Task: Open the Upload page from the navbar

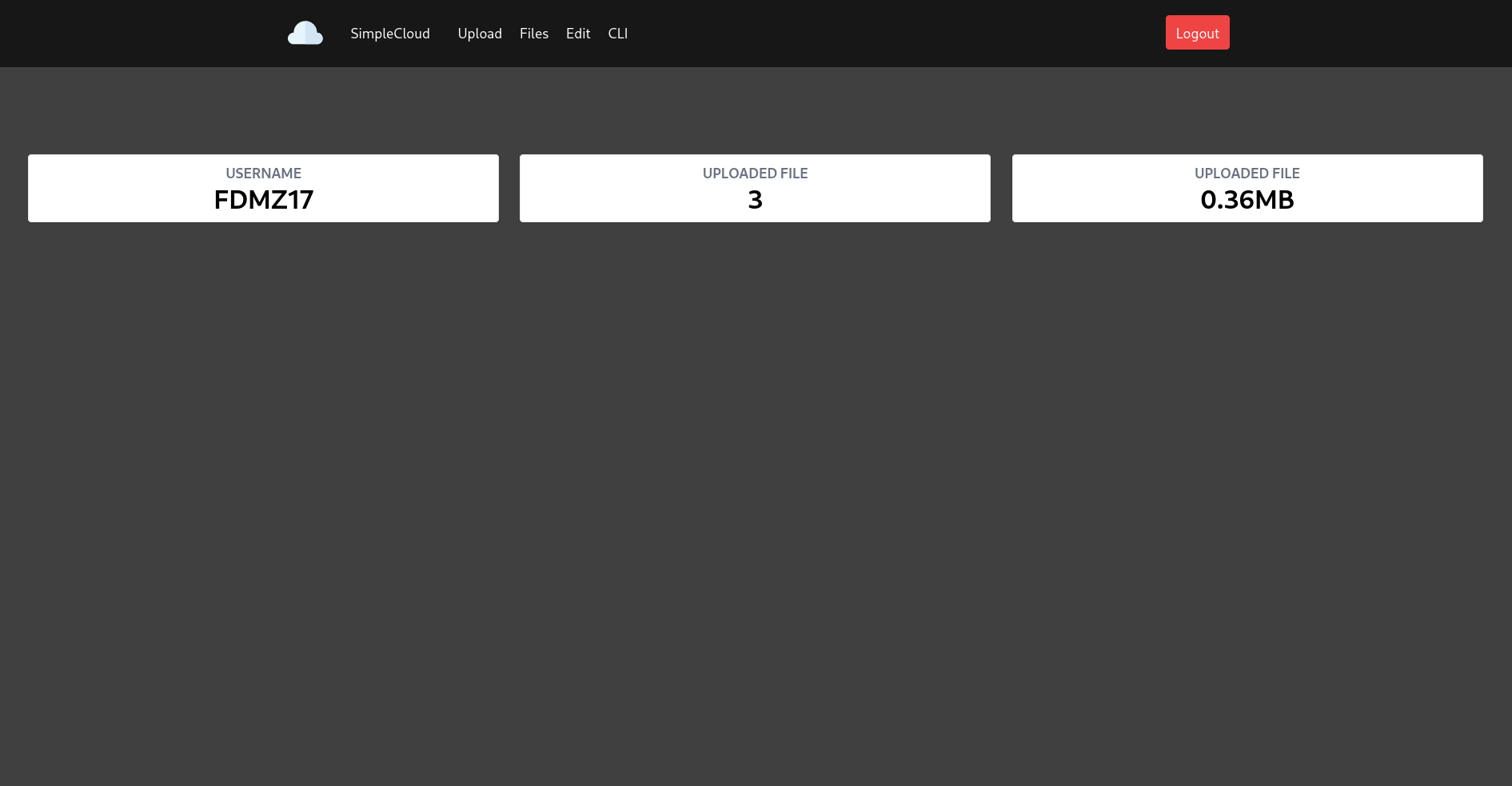Action: click(x=480, y=34)
